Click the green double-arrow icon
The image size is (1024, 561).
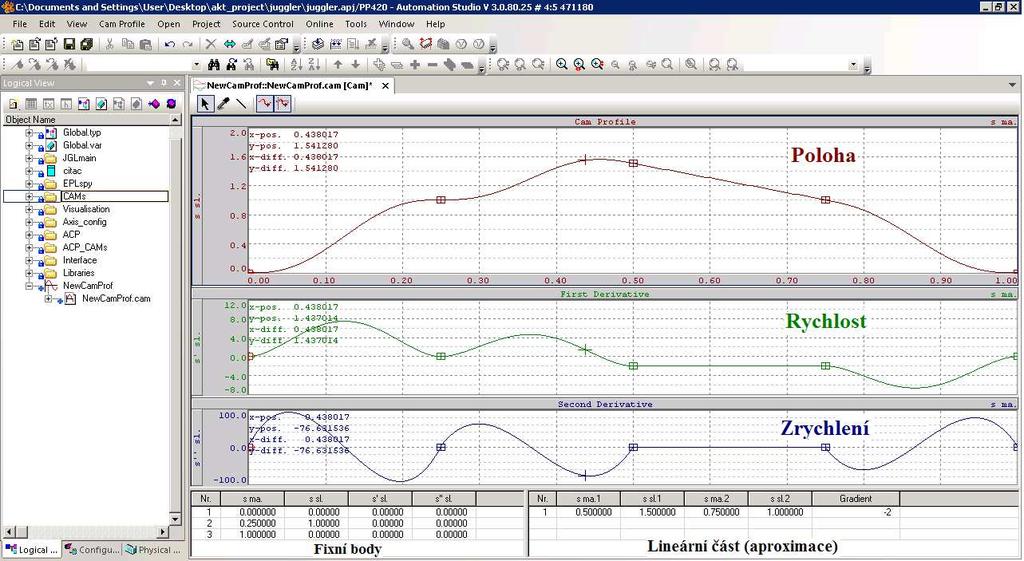pos(229,44)
